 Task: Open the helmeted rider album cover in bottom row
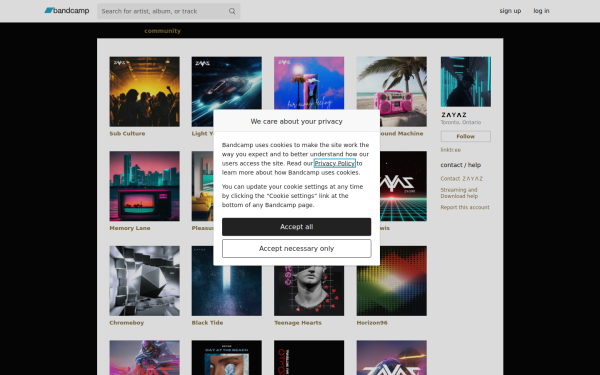click(x=144, y=358)
